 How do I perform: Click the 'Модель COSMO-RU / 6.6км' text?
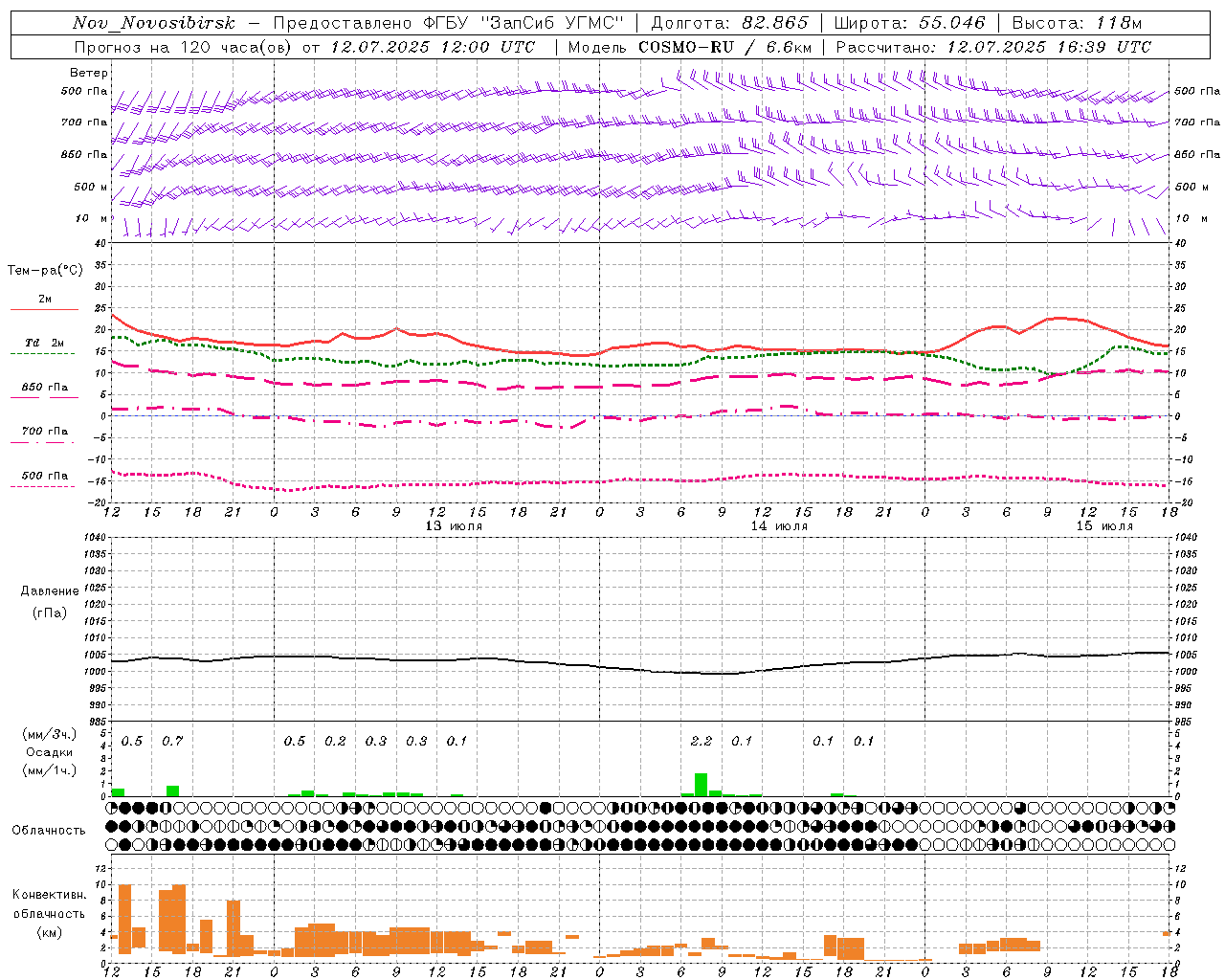[690, 47]
